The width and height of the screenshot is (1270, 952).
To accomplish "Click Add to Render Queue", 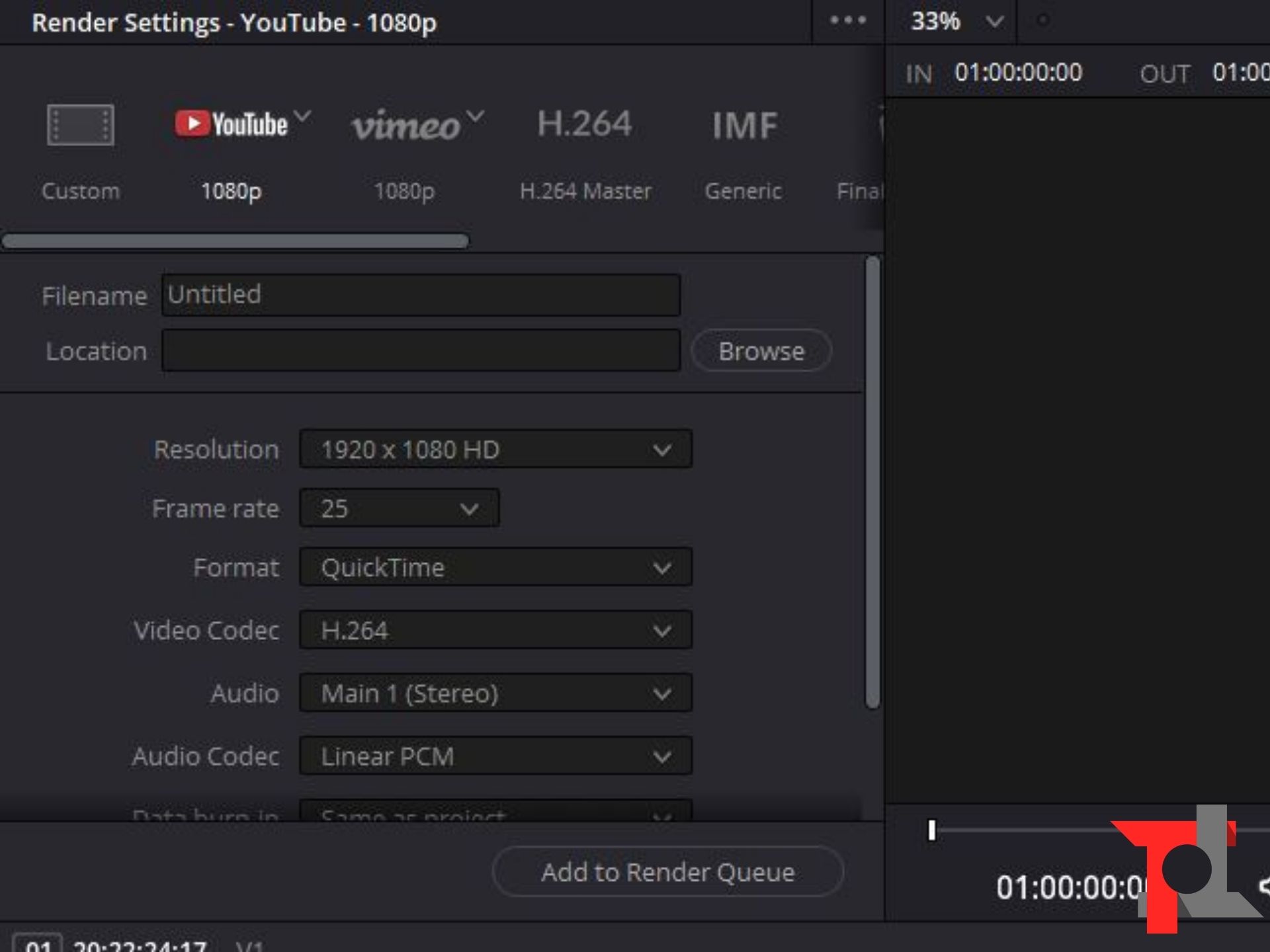I will (667, 872).
